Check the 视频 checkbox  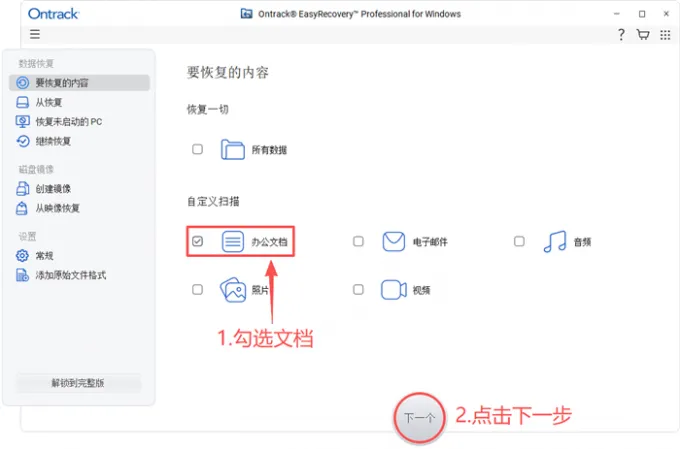[x=358, y=289]
